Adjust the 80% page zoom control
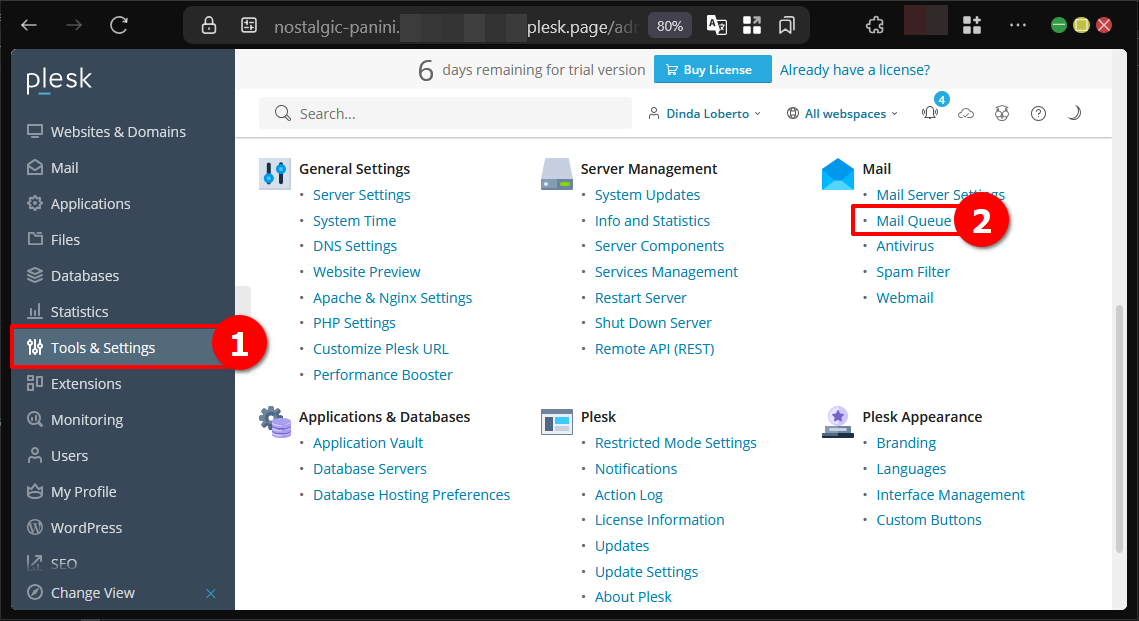This screenshot has width=1139, height=621. 669,25
